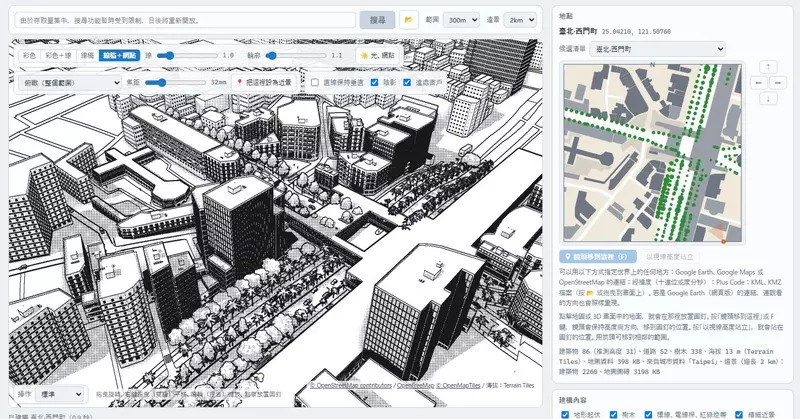Click the sun icon light and dots button
This screenshot has height=419, width=800.
pos(378,55)
